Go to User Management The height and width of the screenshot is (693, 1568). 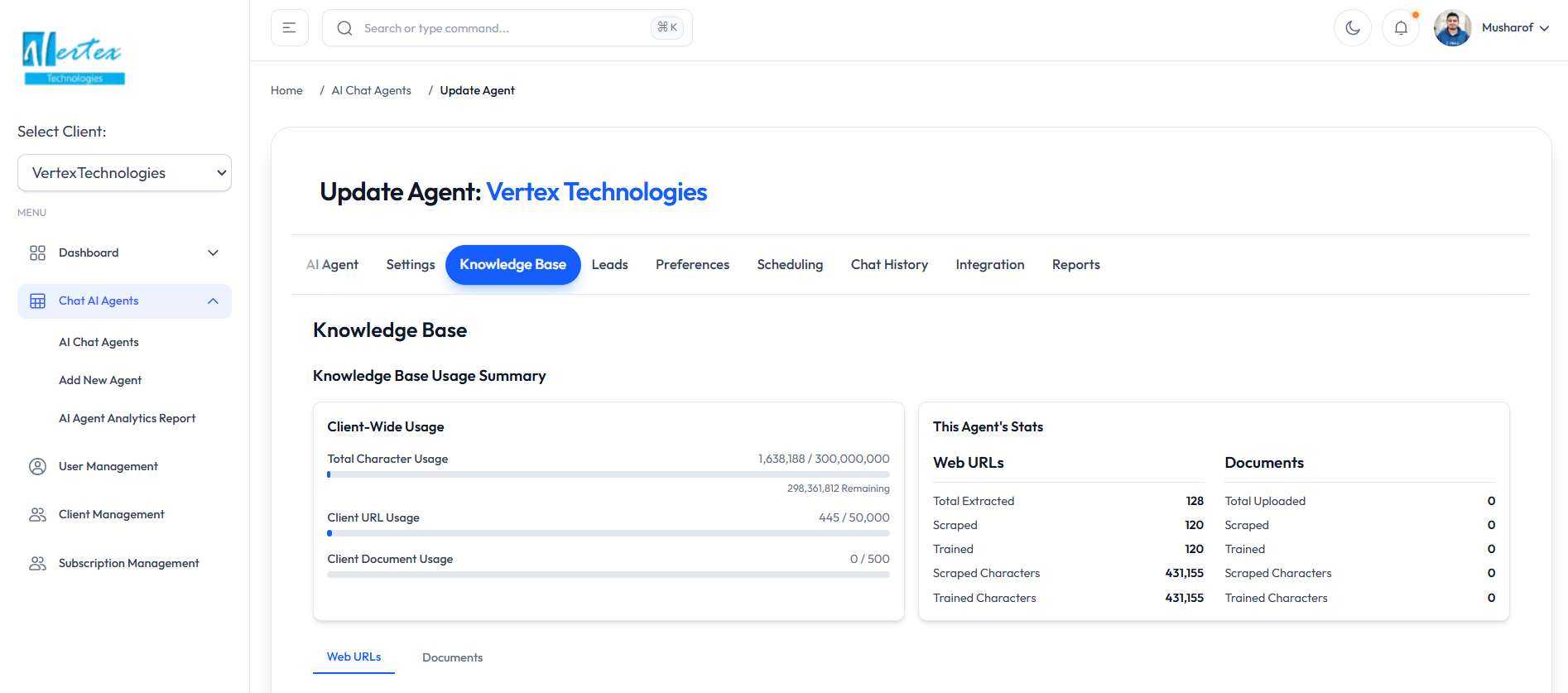pyautogui.click(x=124, y=466)
